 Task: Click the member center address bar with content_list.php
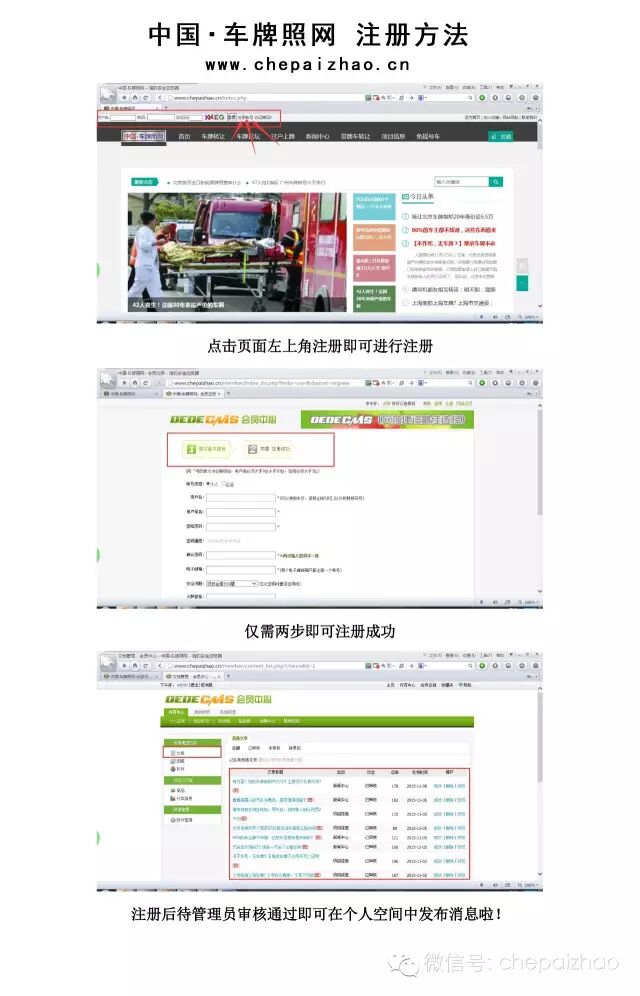point(267,666)
